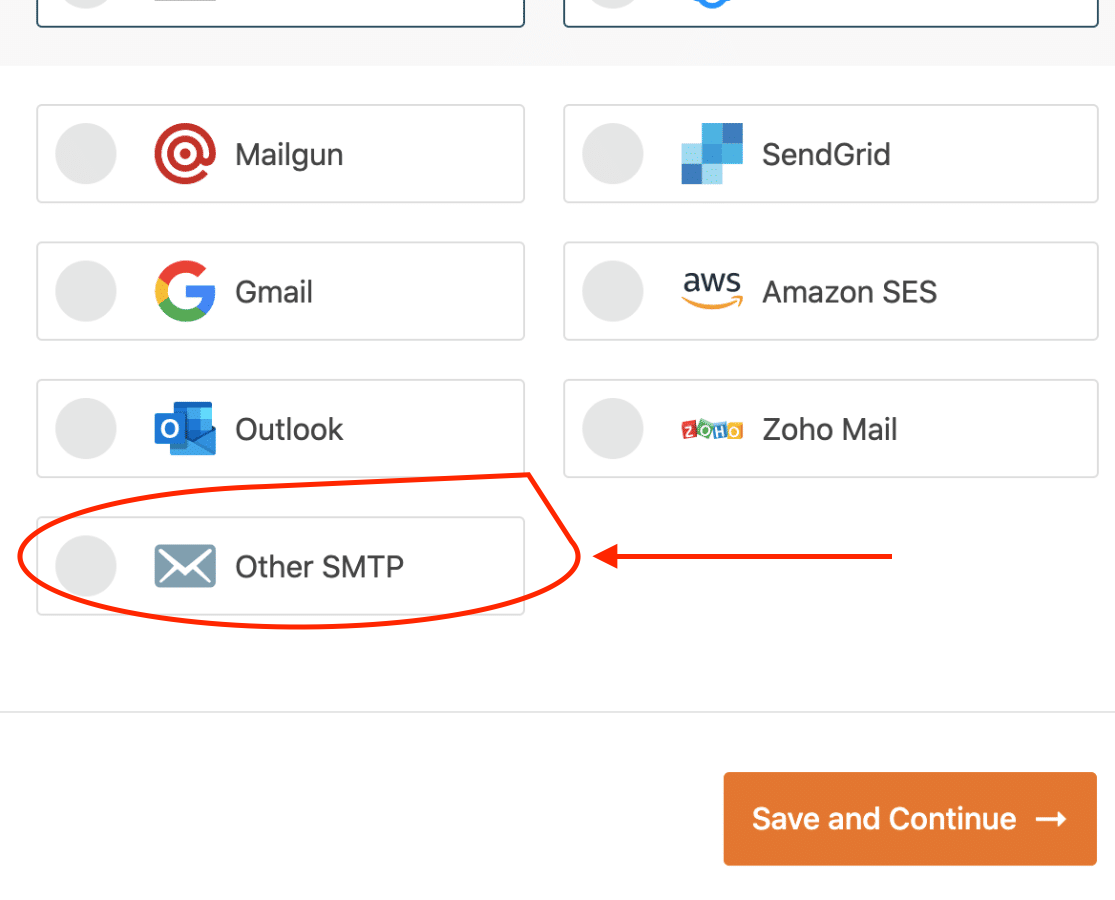This screenshot has width=1115, height=900.
Task: Select the Other SMTP radio button
Action: click(86, 566)
